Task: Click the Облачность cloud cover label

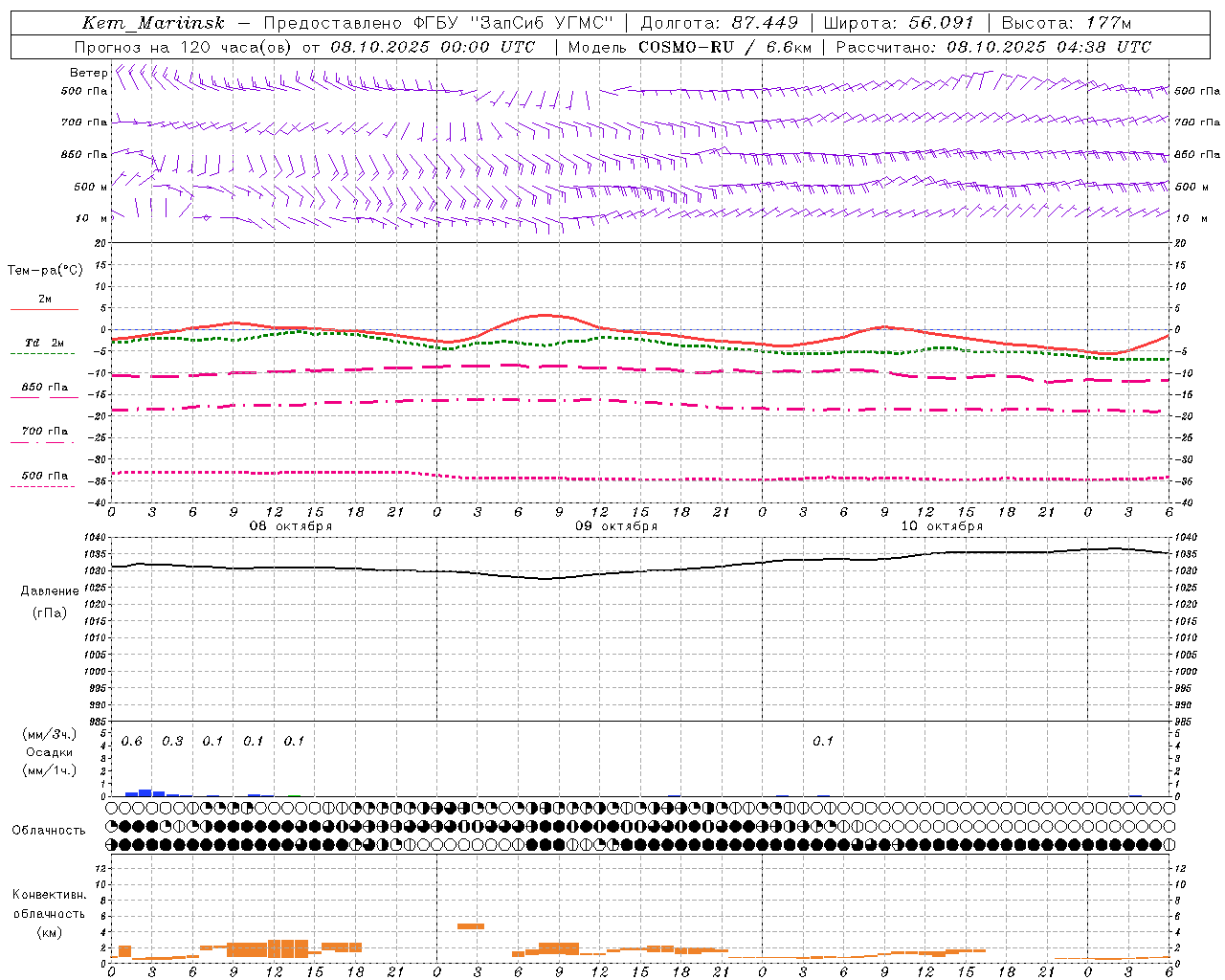Action: pos(49,830)
